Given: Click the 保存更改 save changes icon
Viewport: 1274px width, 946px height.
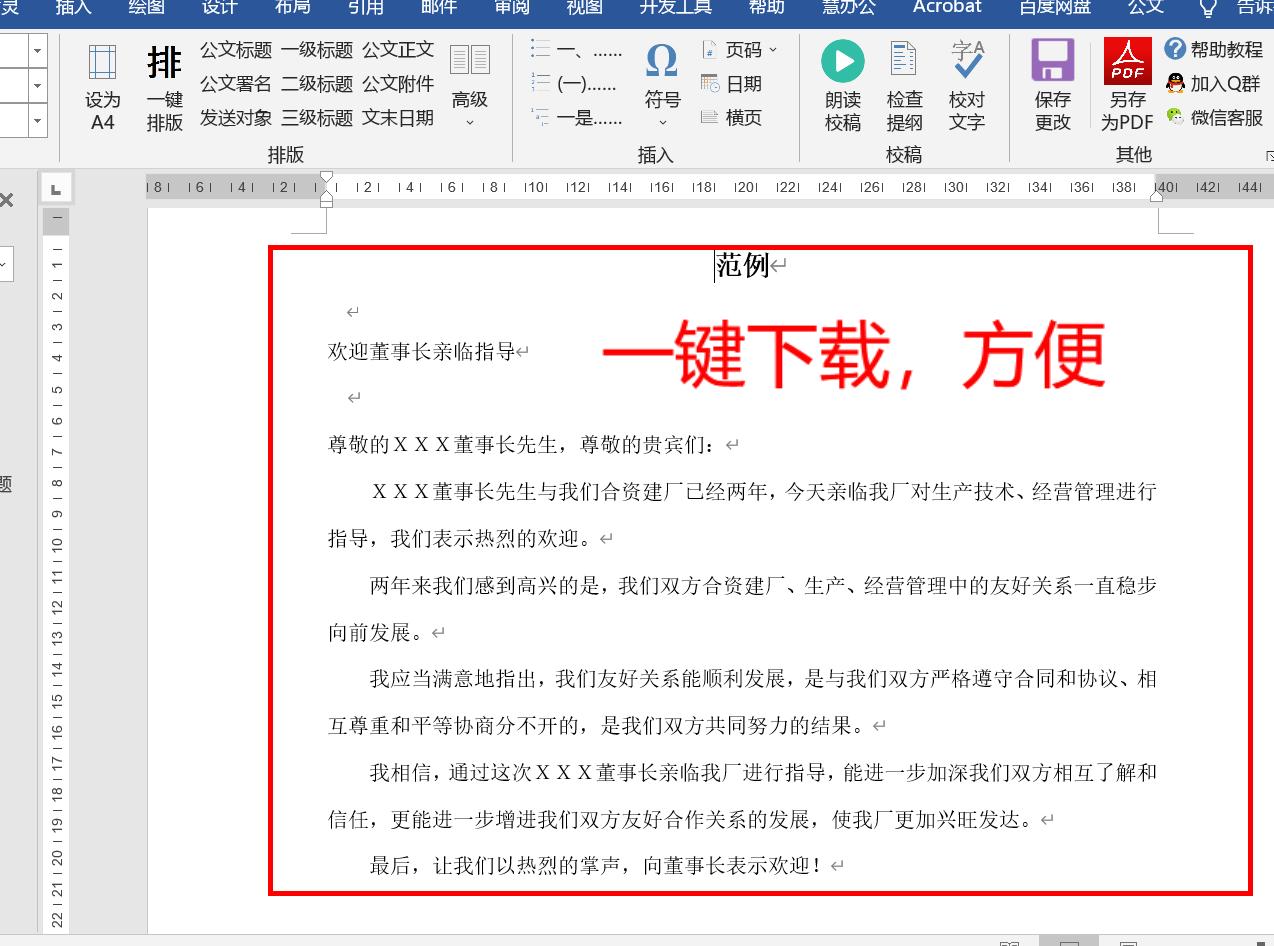Looking at the screenshot, I should pyautogui.click(x=1051, y=85).
